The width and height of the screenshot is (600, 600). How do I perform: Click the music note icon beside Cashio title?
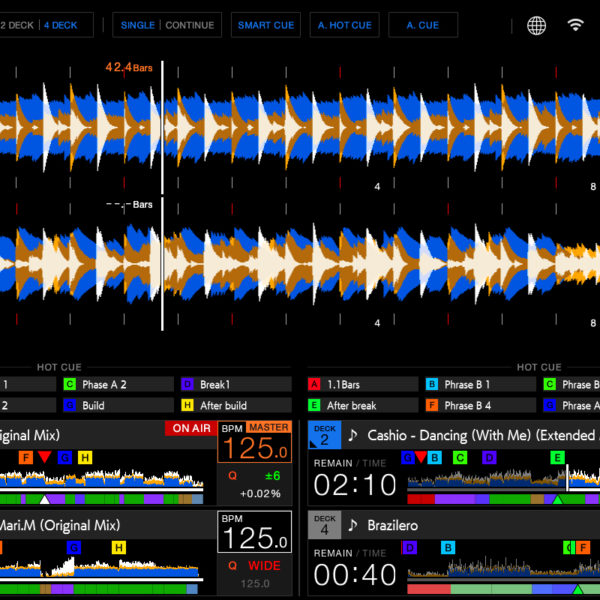click(x=353, y=435)
